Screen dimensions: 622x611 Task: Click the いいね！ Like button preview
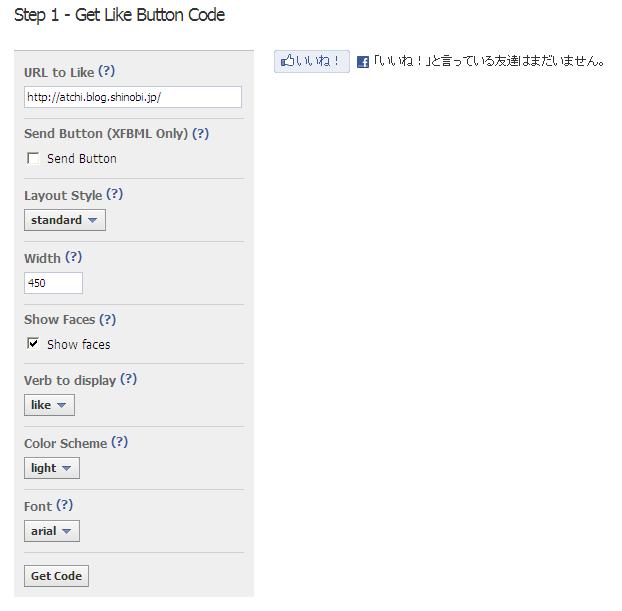[312, 61]
